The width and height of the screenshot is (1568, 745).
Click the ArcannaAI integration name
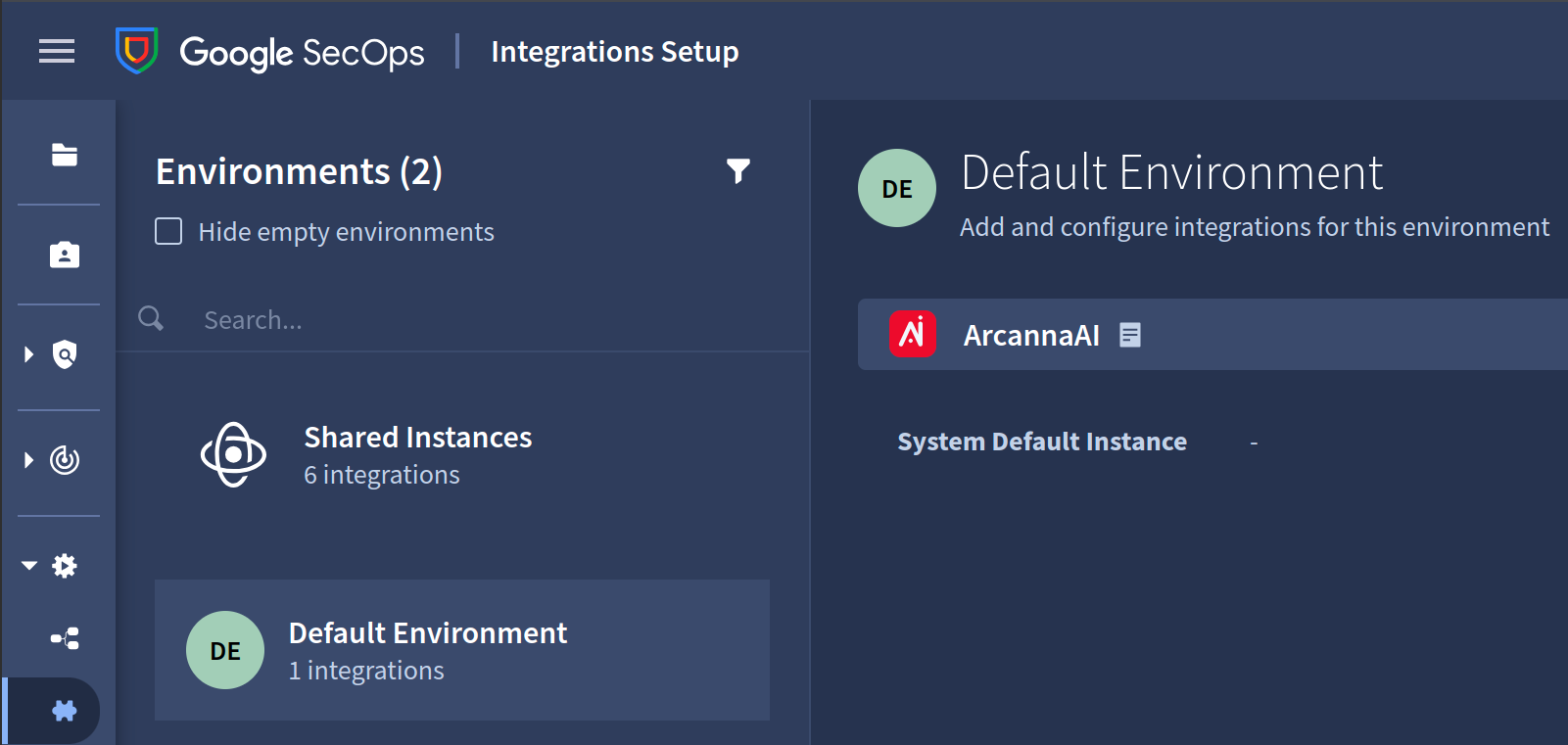(1031, 336)
